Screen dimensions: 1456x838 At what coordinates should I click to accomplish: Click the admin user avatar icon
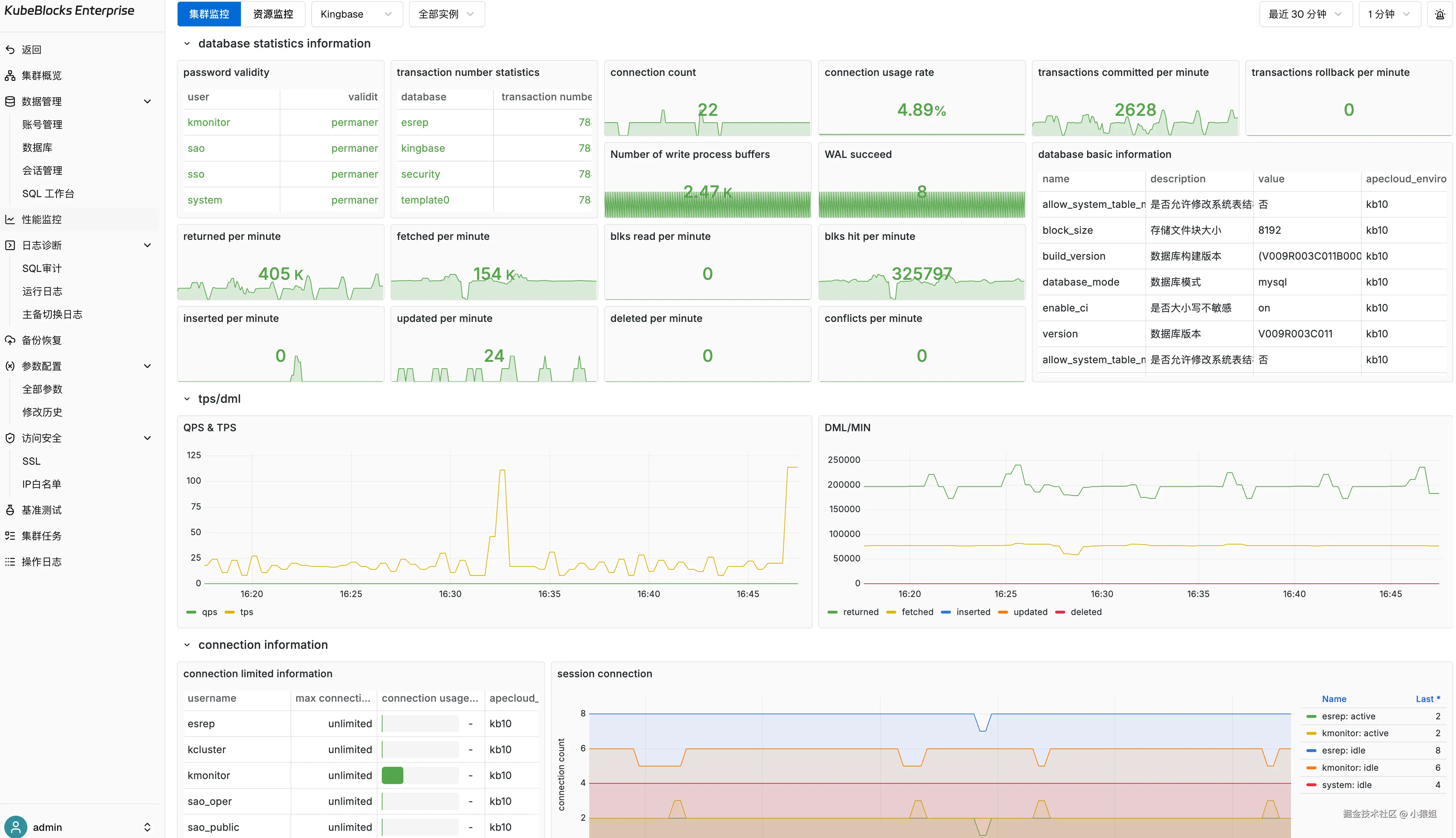coord(15,826)
